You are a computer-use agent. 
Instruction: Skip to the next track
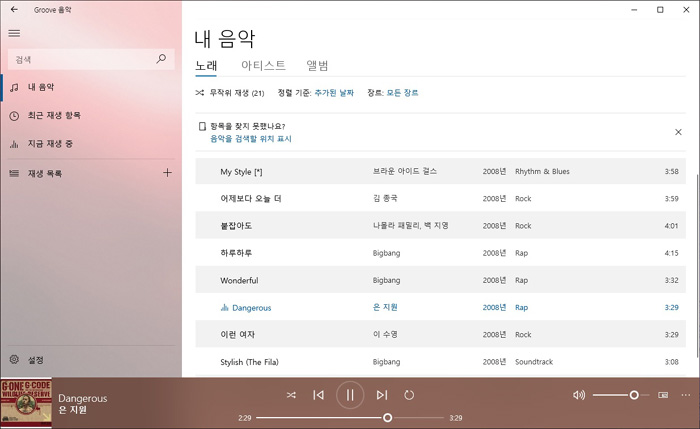[x=382, y=395]
